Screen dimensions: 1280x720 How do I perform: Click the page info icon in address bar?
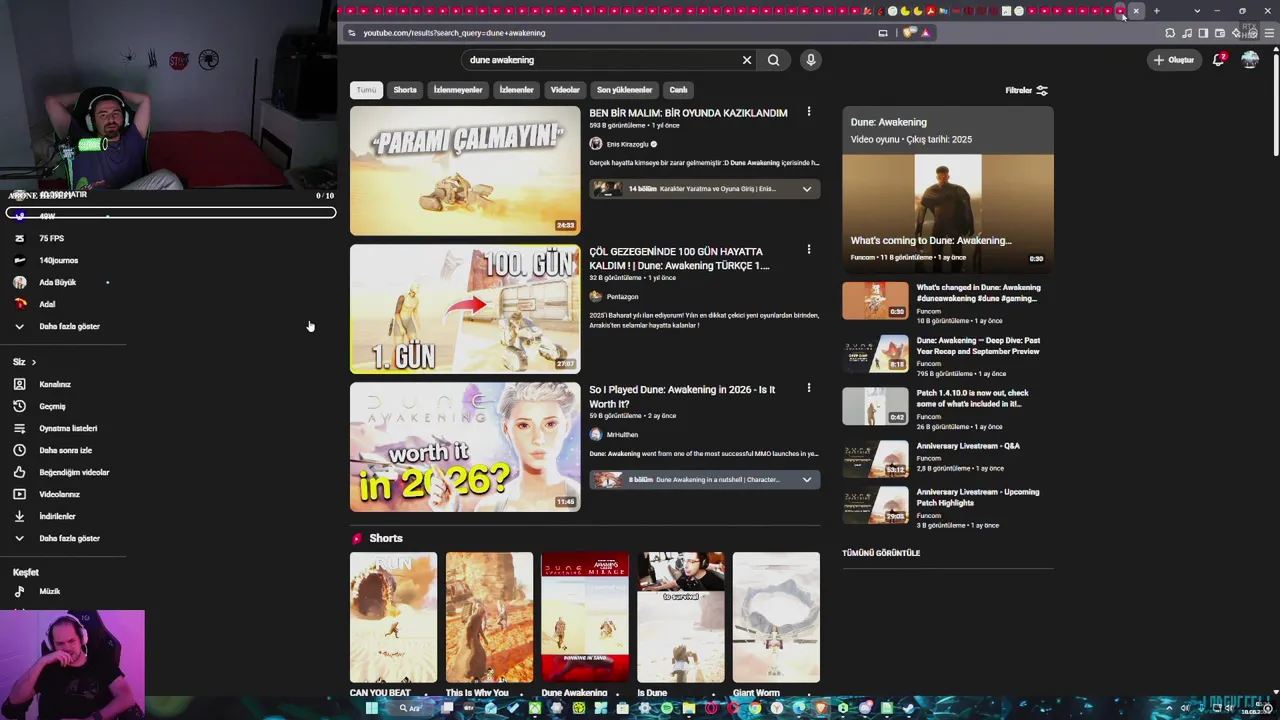[x=351, y=33]
